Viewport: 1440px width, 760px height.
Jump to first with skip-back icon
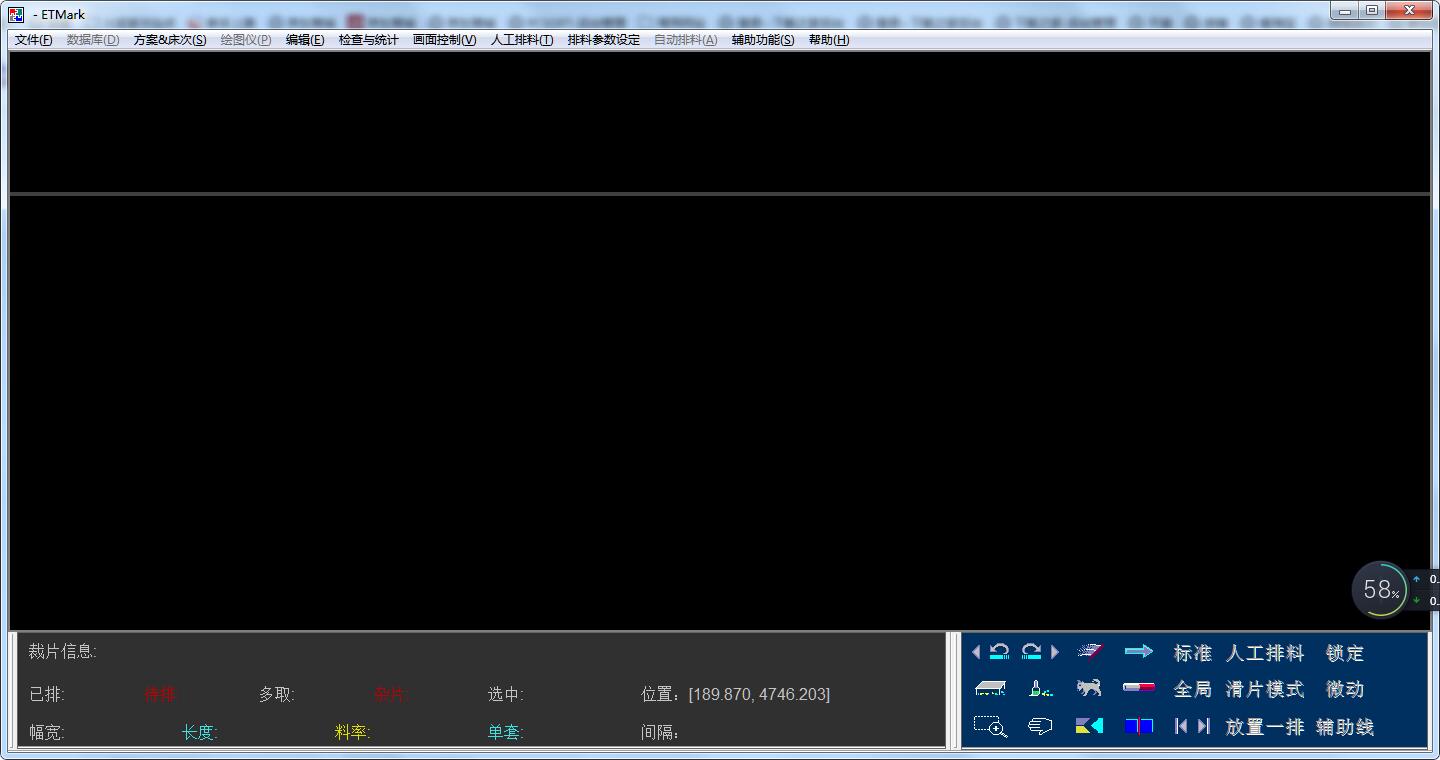click(x=1181, y=727)
